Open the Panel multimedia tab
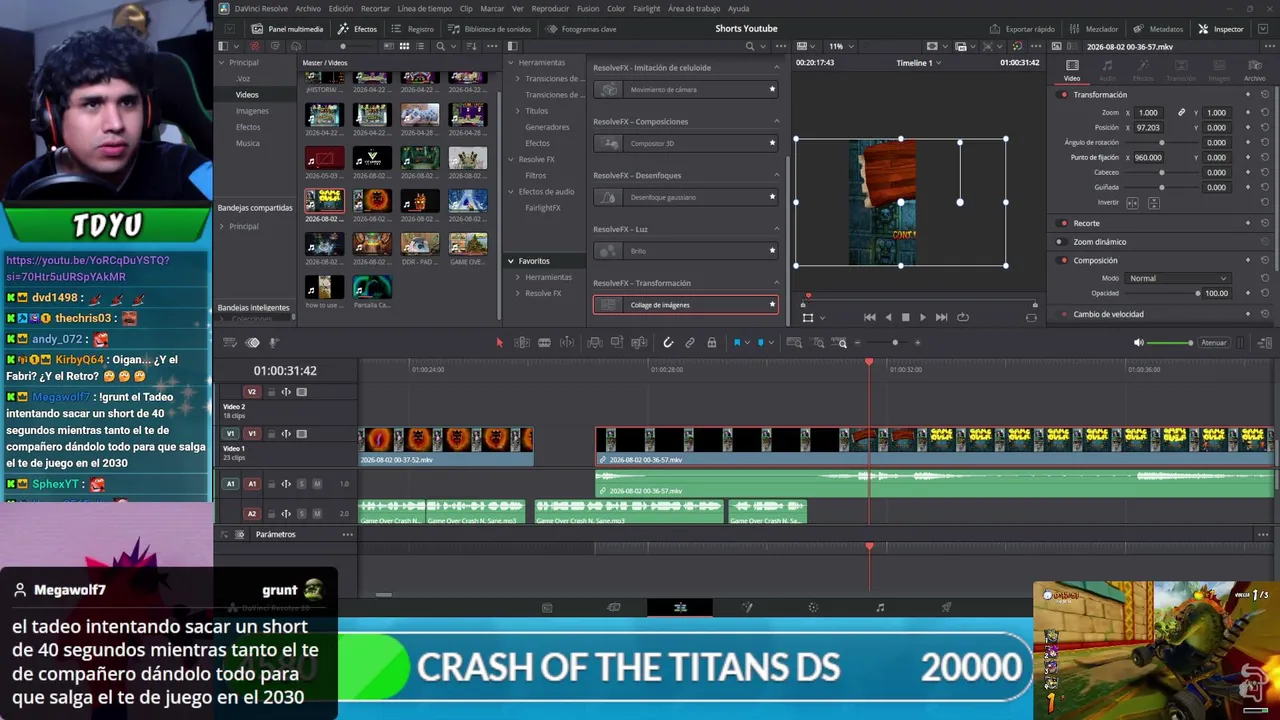Viewport: 1280px width, 720px height. click(x=287, y=29)
